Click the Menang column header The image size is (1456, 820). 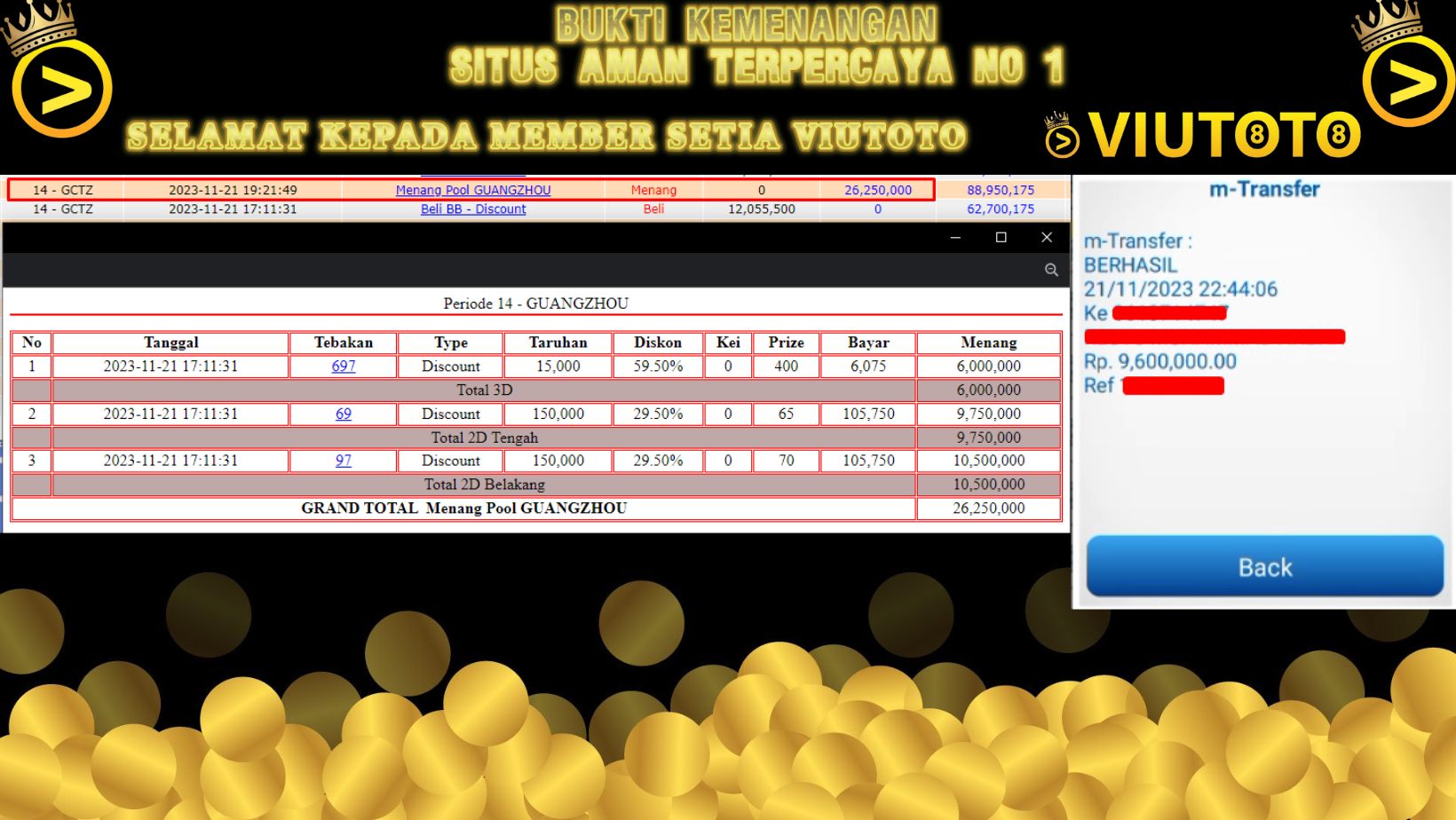989,343
